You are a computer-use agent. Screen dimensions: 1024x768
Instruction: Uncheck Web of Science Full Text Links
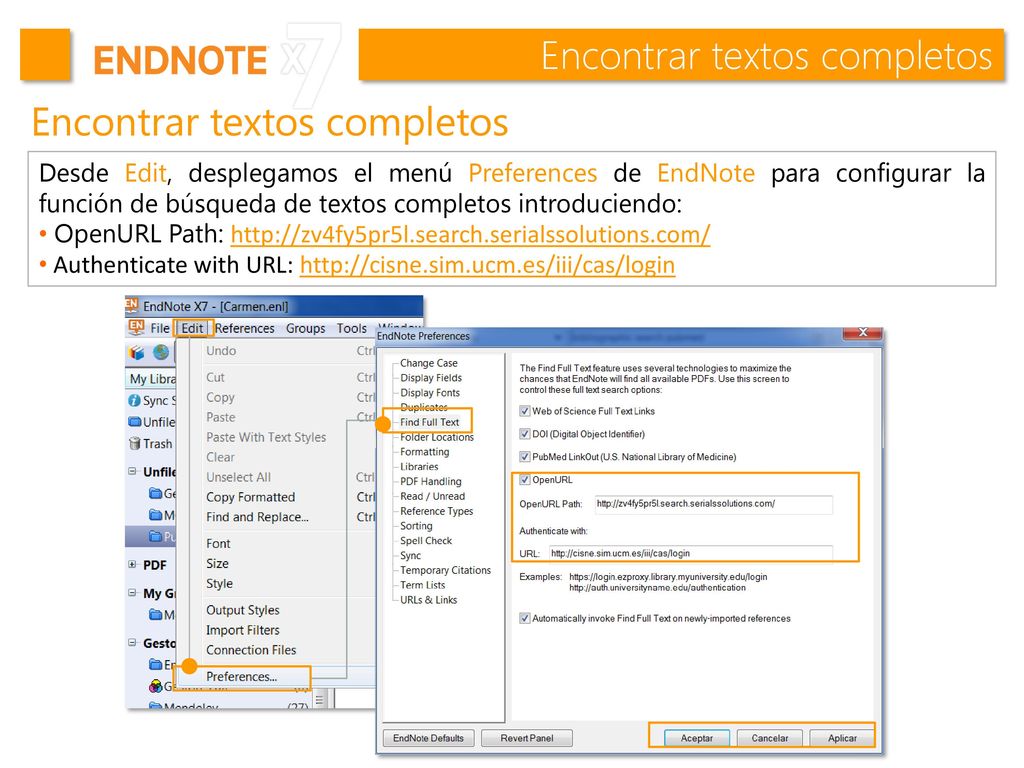(x=524, y=411)
